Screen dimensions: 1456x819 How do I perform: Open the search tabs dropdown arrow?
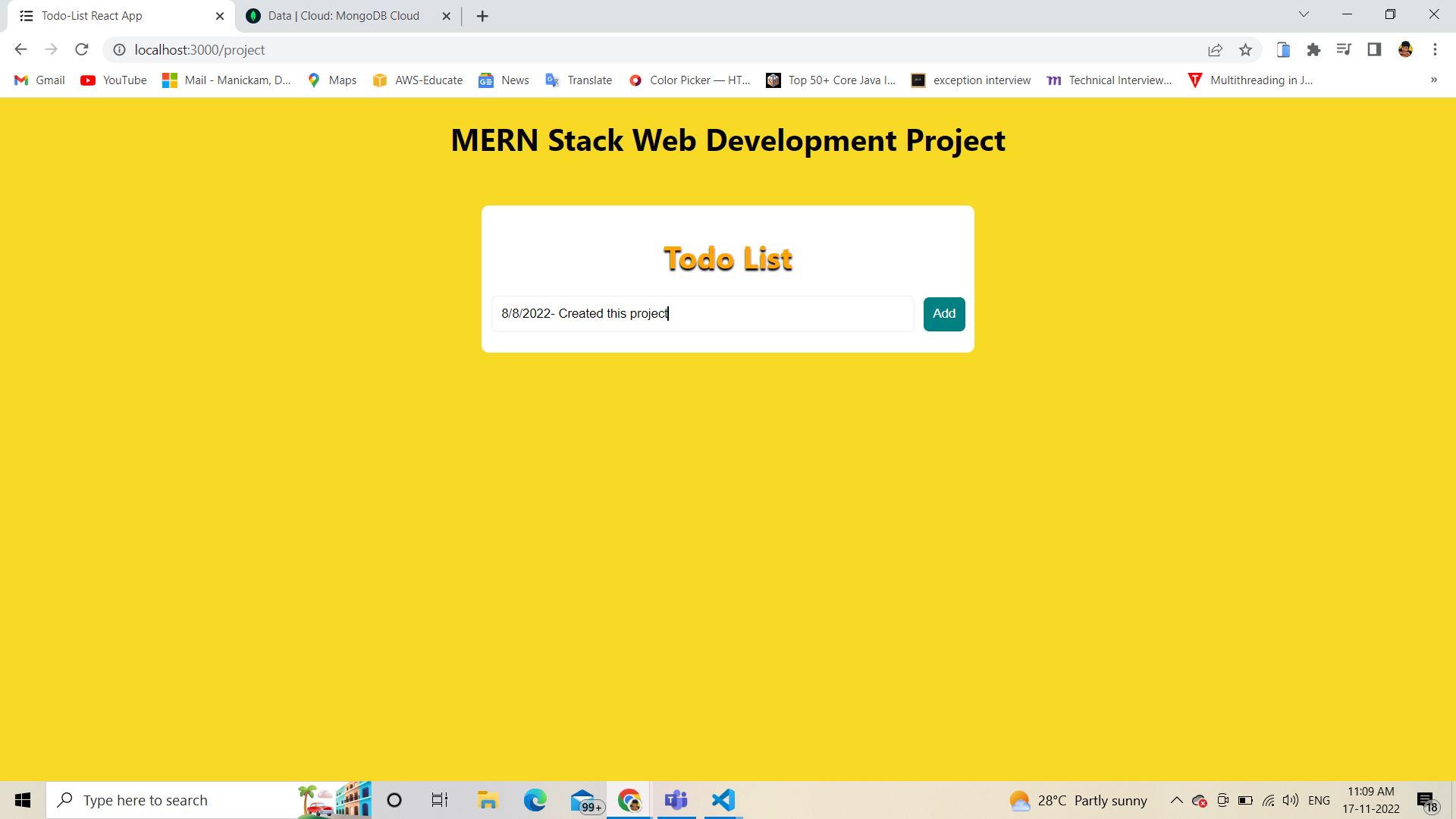[x=1304, y=14]
